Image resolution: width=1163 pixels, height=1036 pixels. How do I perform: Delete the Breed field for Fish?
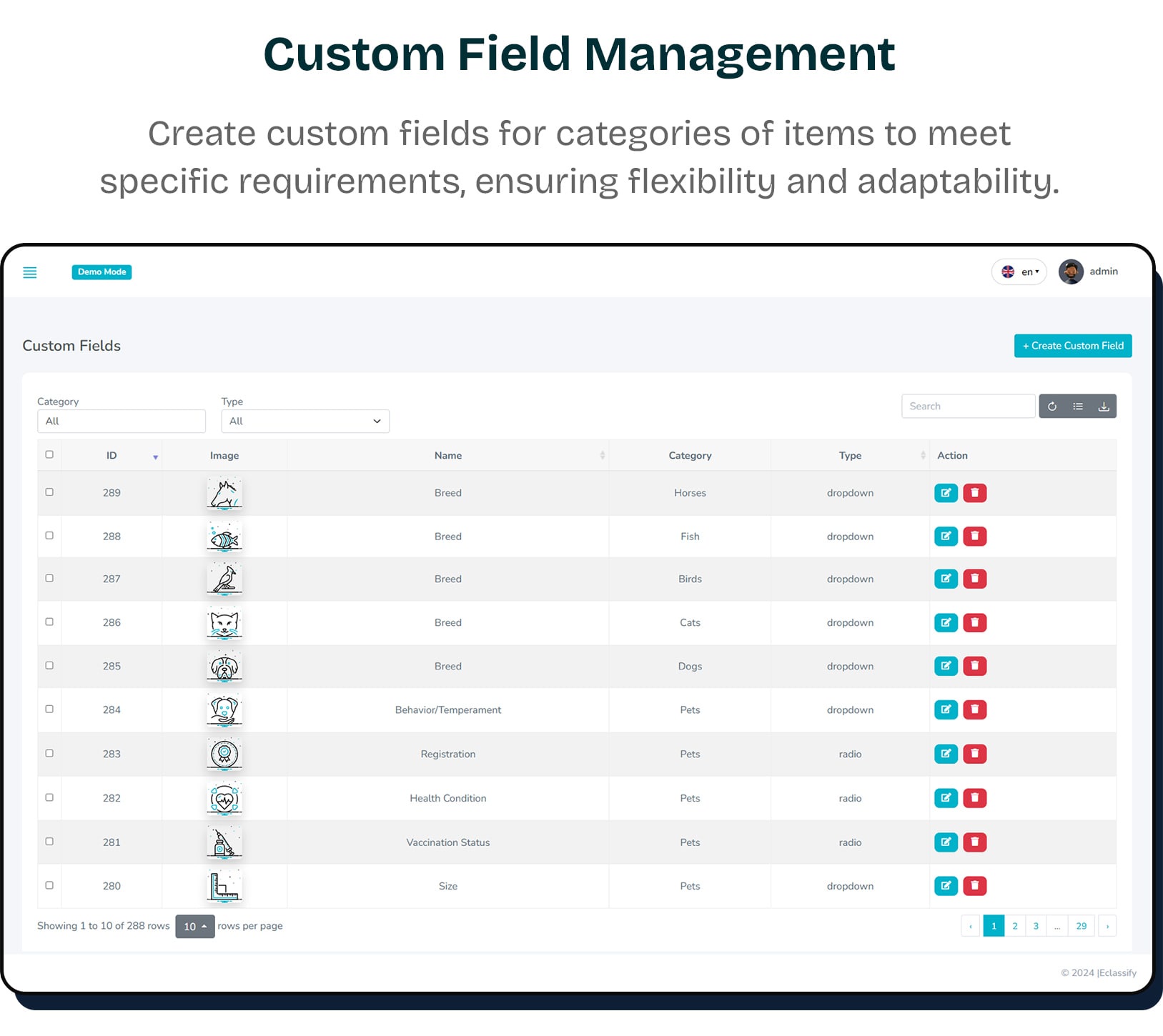click(x=974, y=536)
